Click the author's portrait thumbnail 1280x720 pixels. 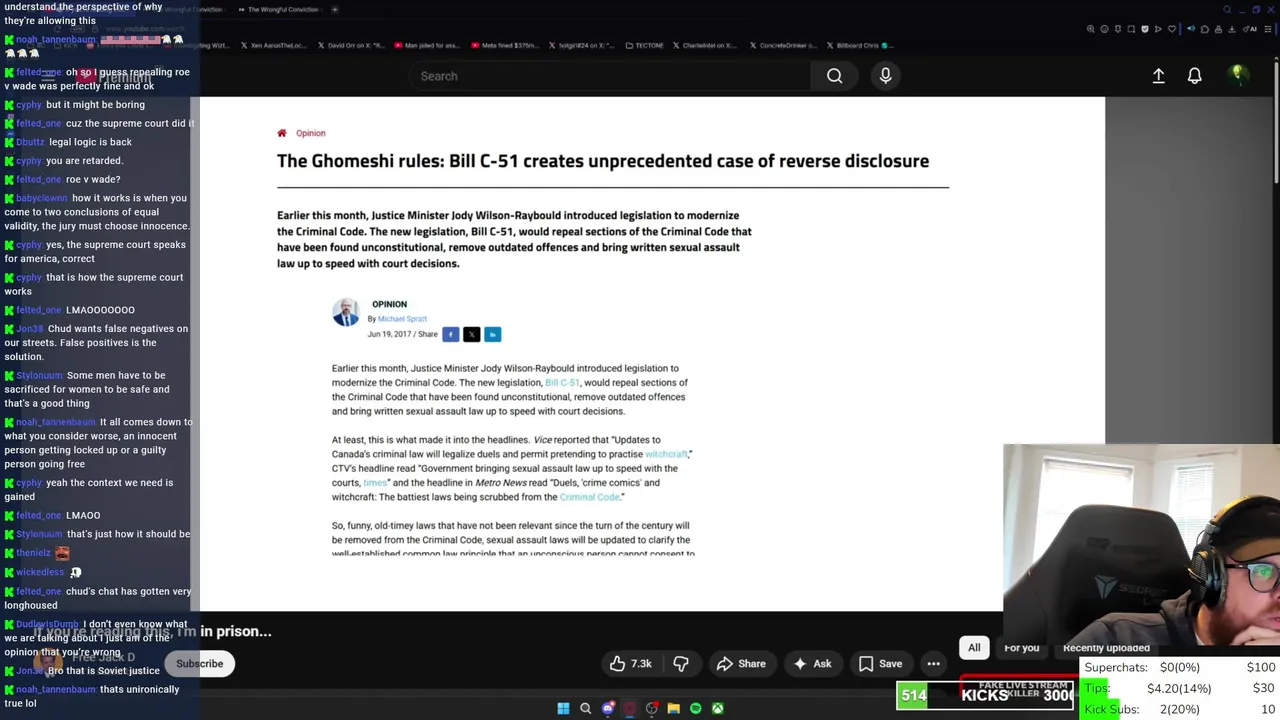(345, 312)
